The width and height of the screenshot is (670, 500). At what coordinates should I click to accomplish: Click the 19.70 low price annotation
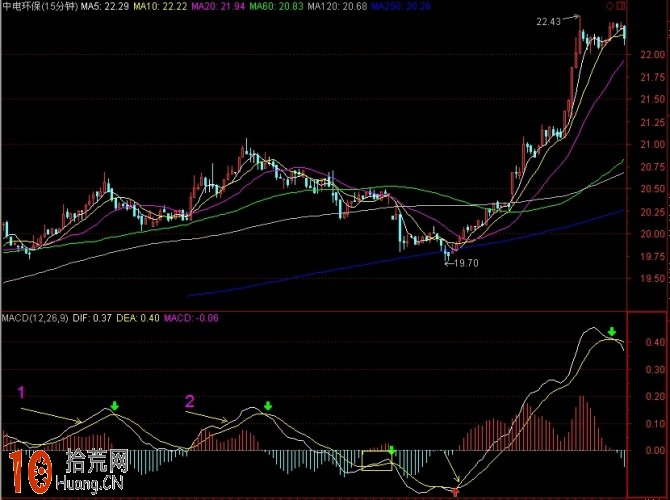(x=466, y=263)
